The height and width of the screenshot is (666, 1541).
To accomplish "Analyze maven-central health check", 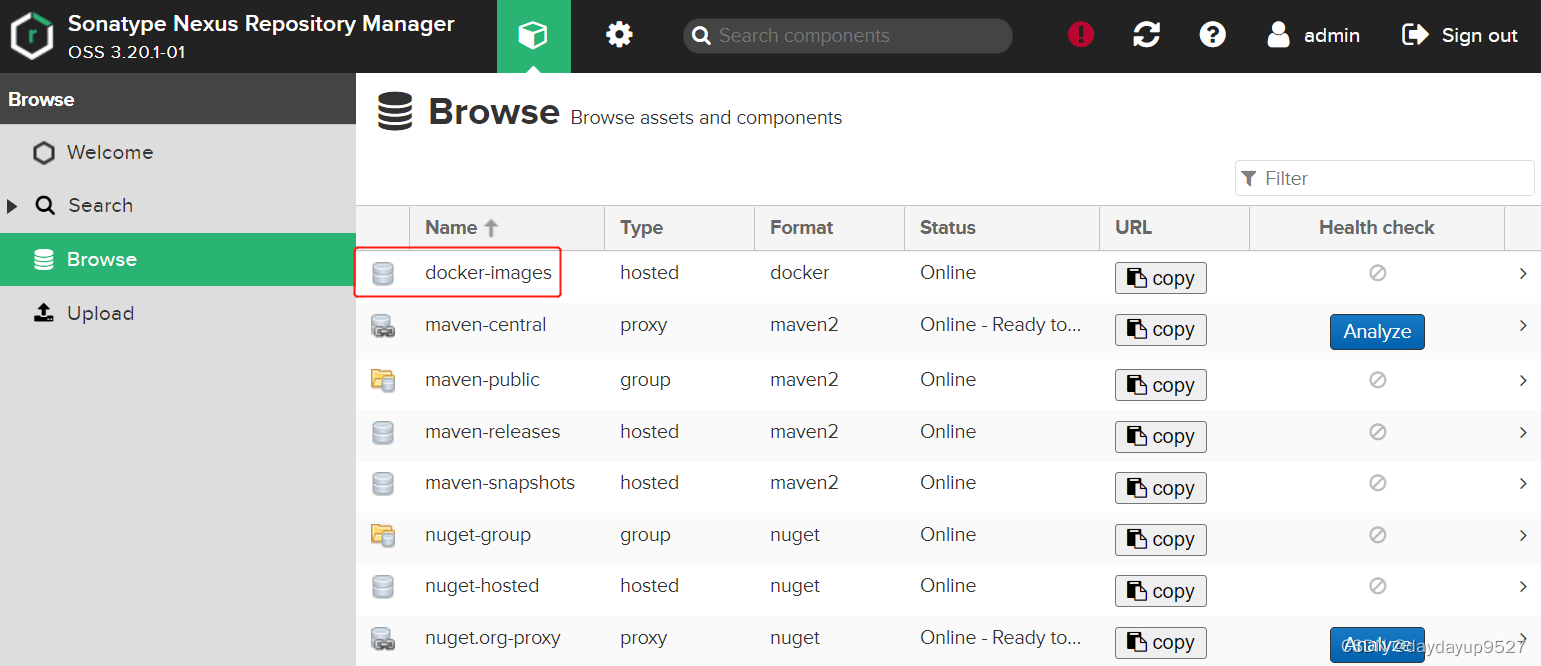I will [1377, 332].
